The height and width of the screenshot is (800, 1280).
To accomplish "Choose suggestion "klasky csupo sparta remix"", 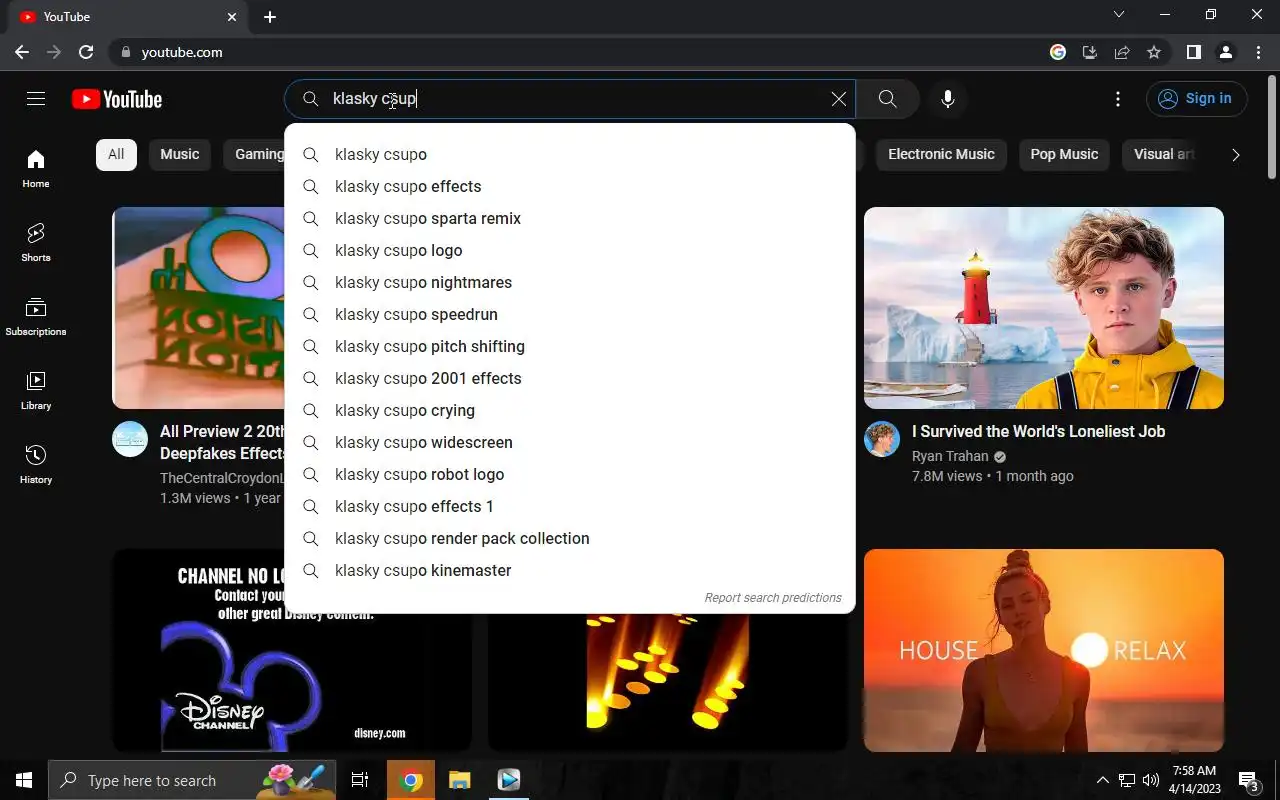I will click(x=570, y=218).
